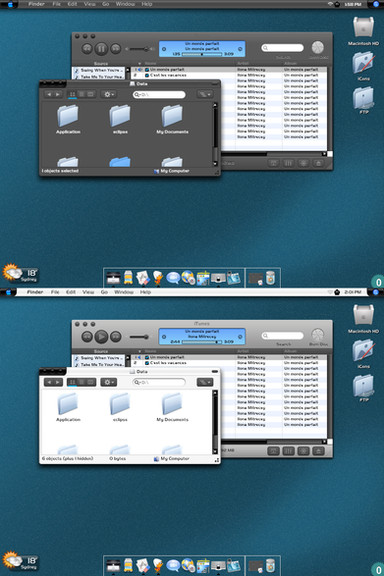Open the gear action menu in white Data window
Screen dimensions: 384x576
pyautogui.click(x=108, y=382)
